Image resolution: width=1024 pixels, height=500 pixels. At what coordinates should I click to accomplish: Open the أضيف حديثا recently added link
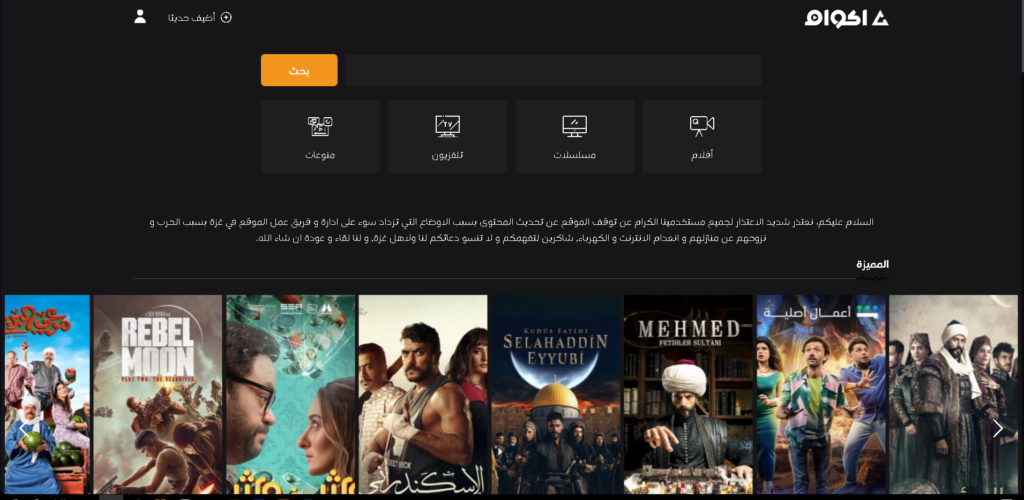pyautogui.click(x=191, y=18)
